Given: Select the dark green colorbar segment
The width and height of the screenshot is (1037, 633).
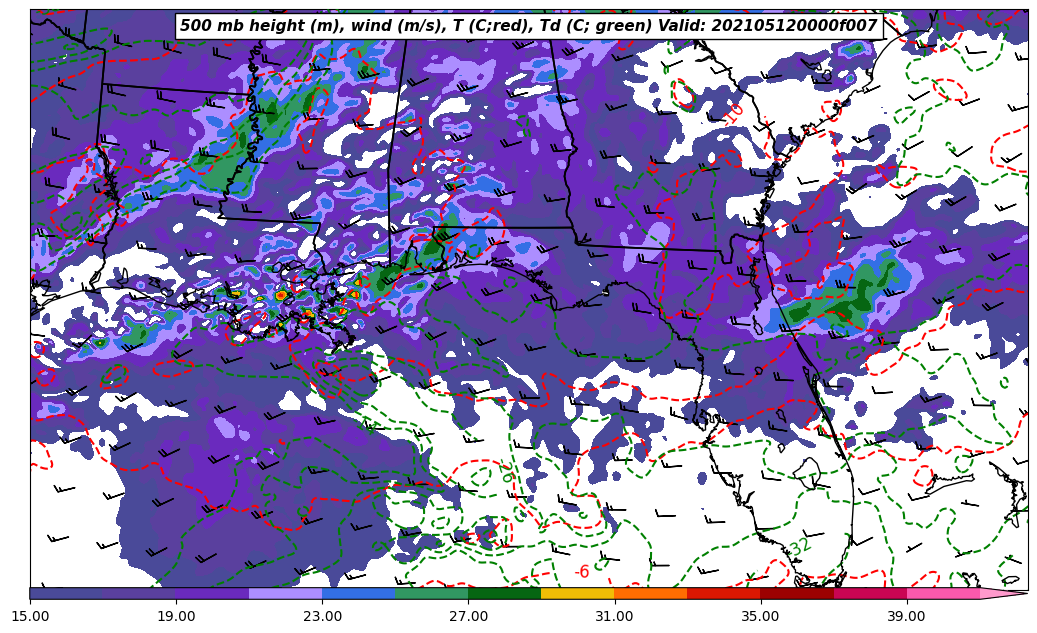Looking at the screenshot, I should pos(504,593).
